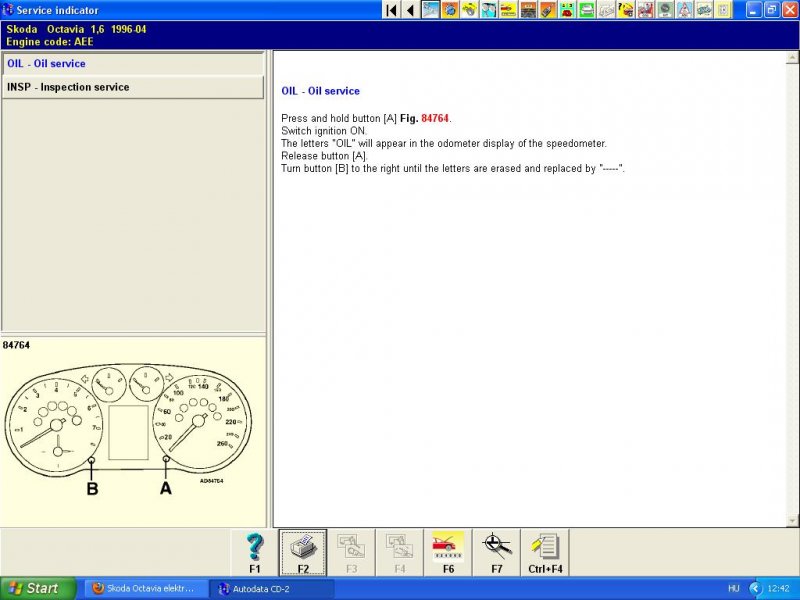The image size is (800, 600).
Task: Open the red vehicle on lift toolbar icon
Action: (646, 10)
